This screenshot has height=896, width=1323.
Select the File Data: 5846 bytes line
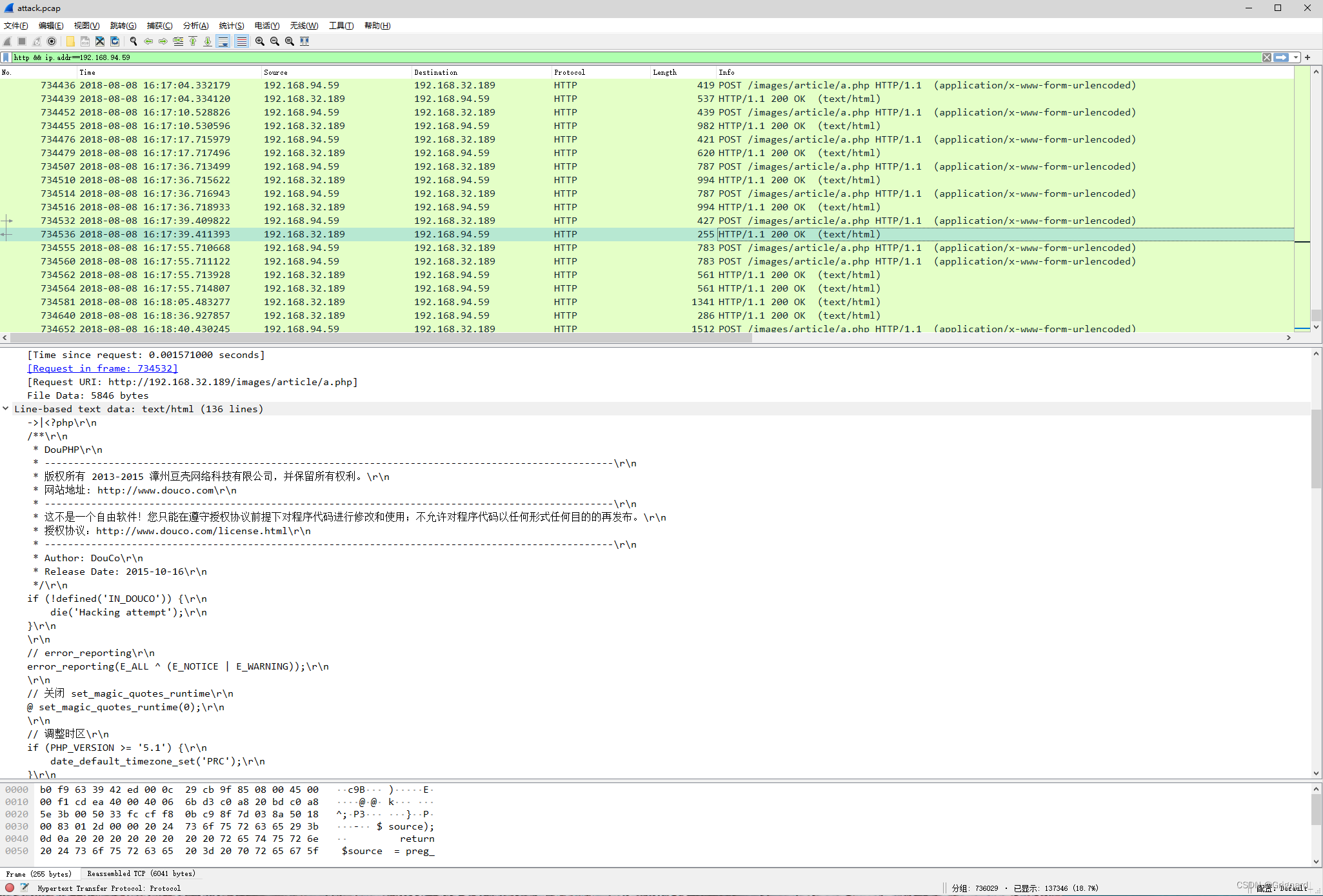88,395
